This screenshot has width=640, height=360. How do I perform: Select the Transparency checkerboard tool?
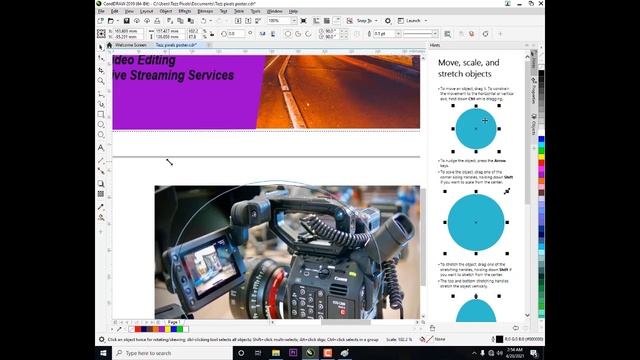point(101,194)
